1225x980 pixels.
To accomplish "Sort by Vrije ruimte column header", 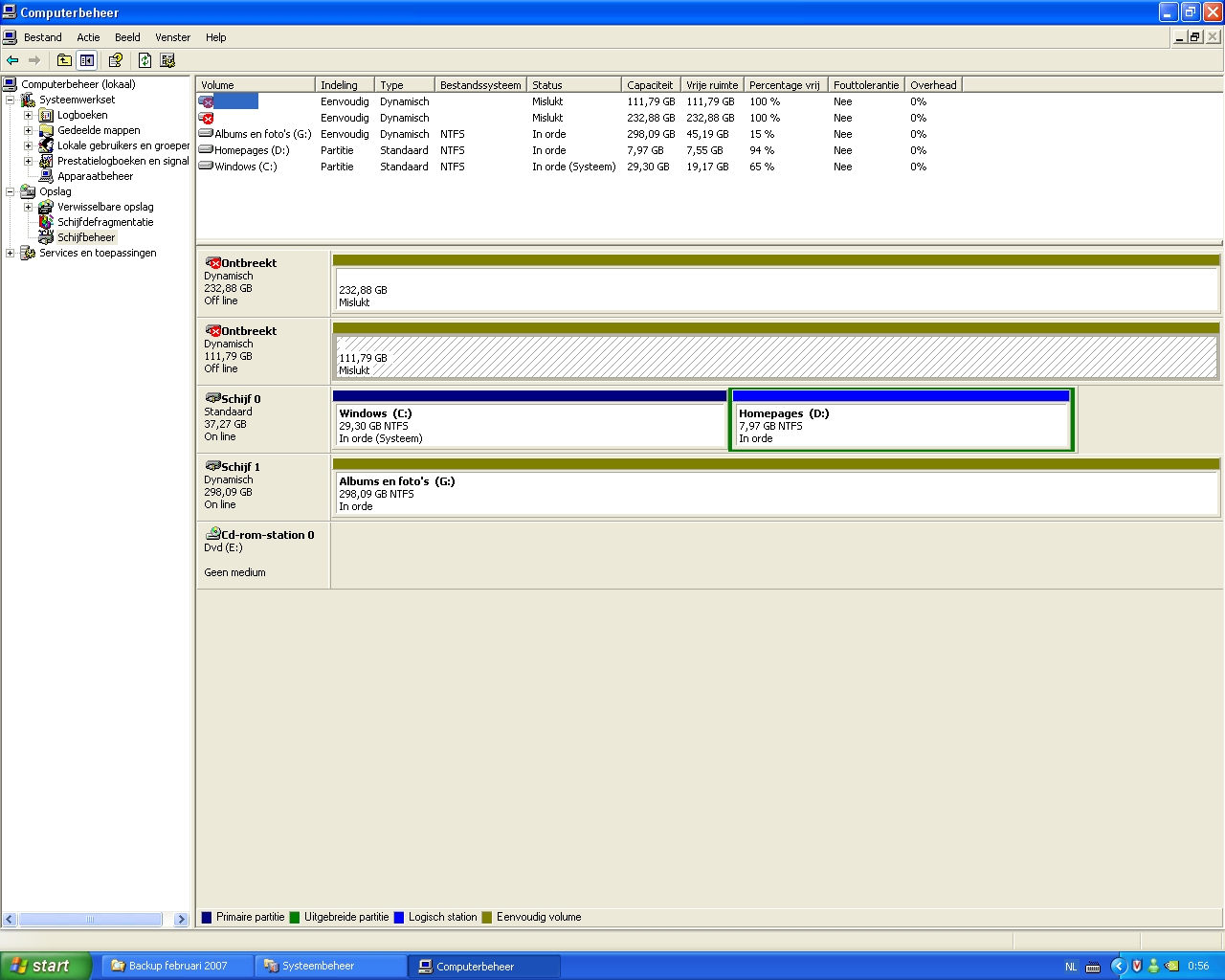I will [712, 85].
